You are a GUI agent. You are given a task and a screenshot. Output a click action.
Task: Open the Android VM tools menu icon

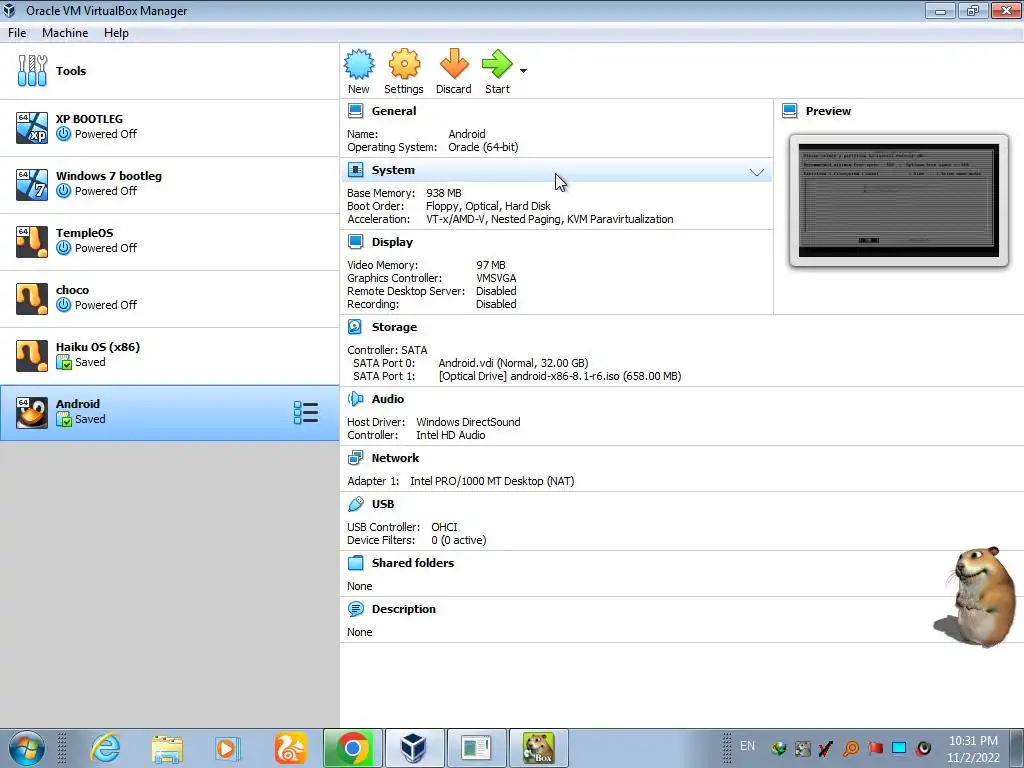point(306,413)
